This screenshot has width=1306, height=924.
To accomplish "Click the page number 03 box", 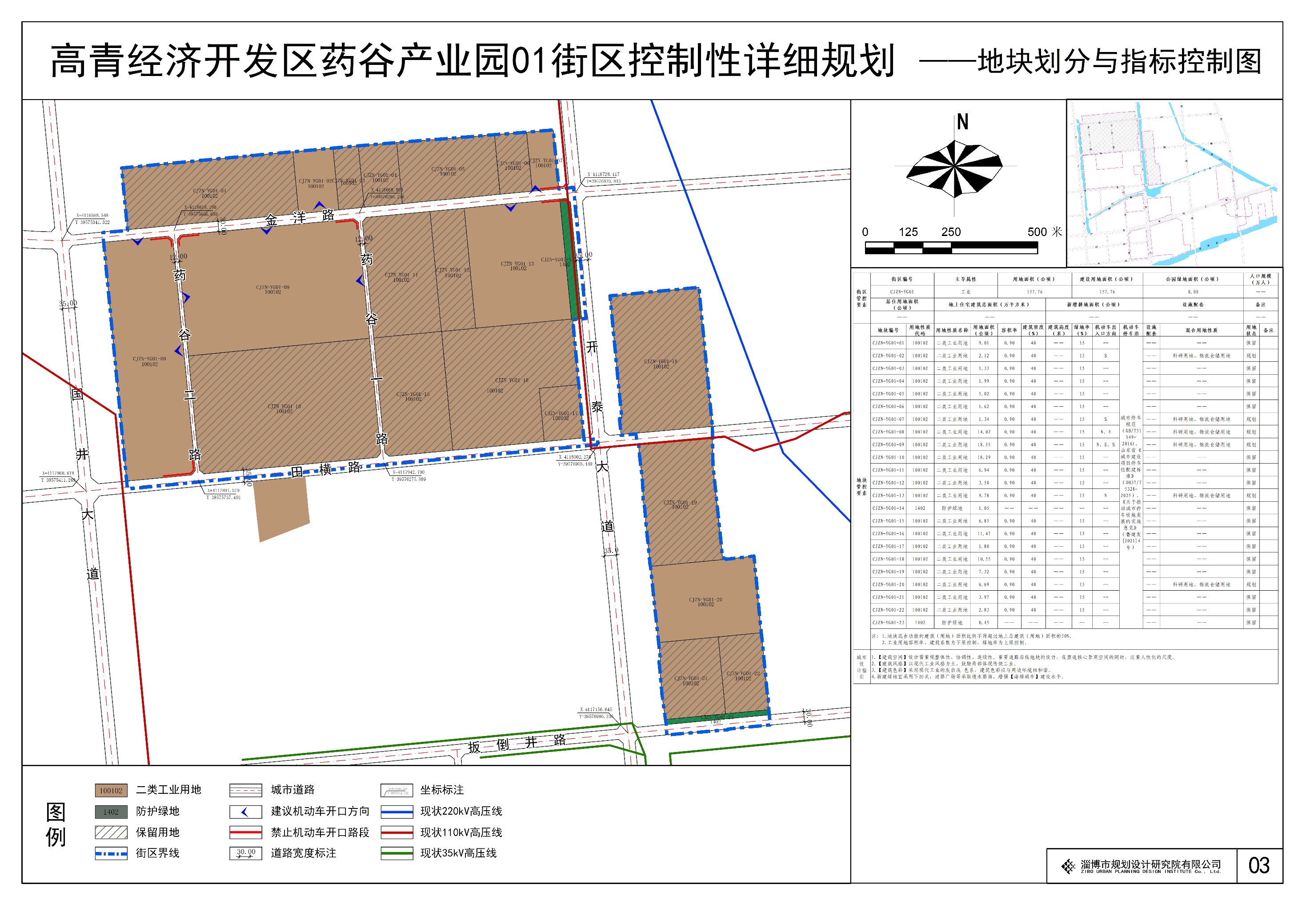I will click(1259, 866).
